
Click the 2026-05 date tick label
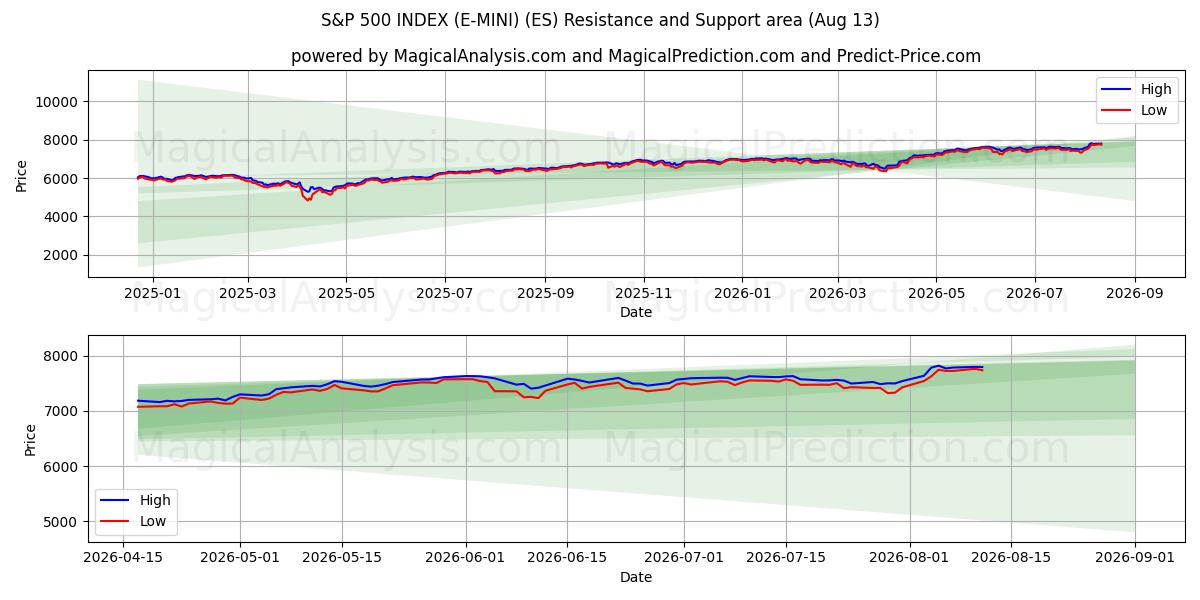(936, 293)
